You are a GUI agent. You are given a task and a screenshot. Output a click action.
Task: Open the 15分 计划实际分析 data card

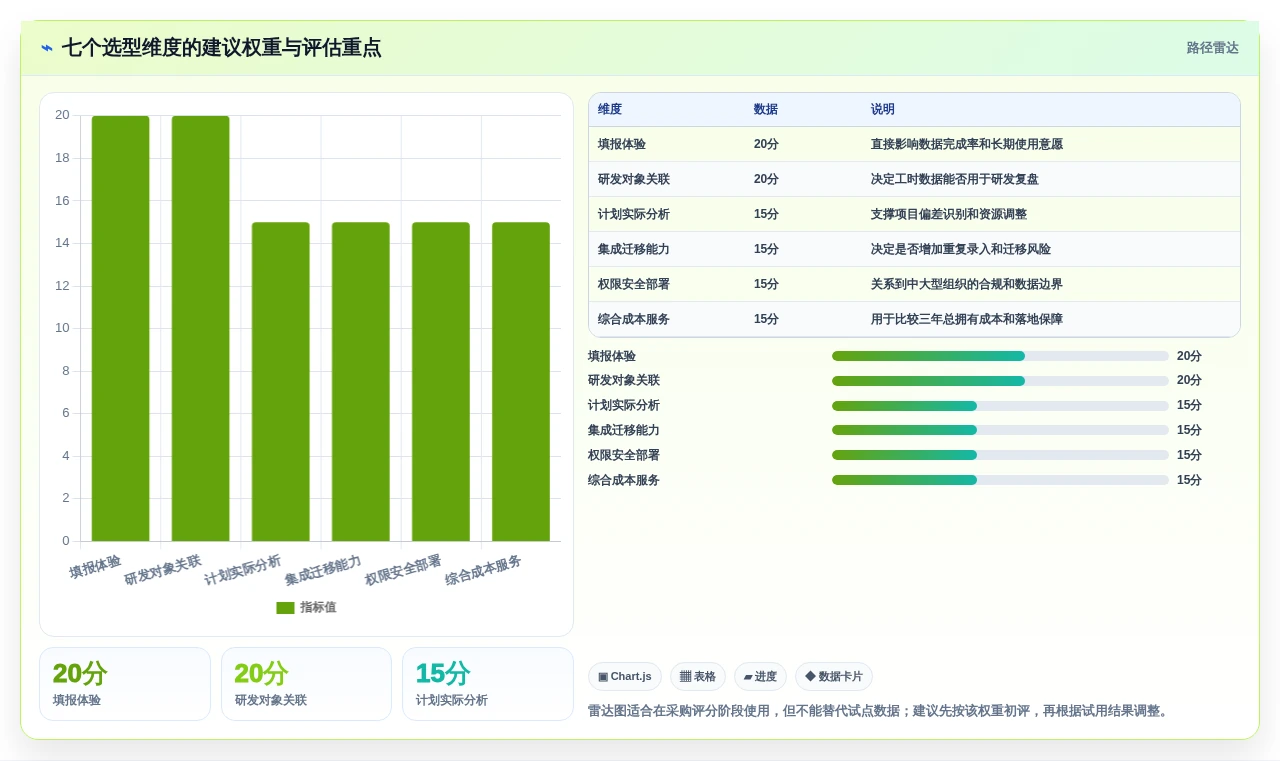(488, 684)
